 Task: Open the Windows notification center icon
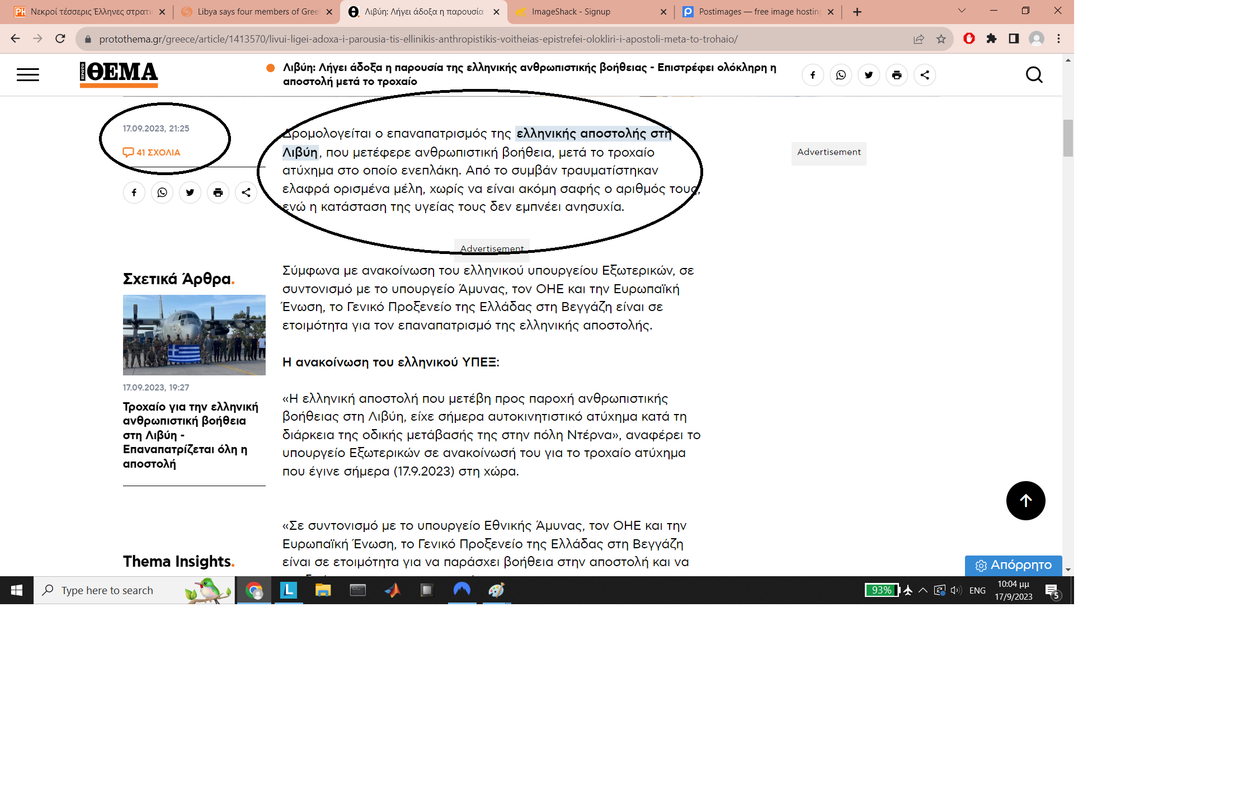[1053, 591]
